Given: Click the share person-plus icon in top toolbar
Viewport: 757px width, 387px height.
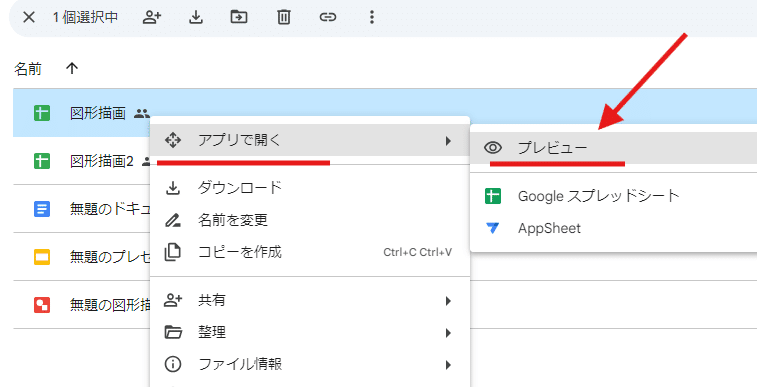Looking at the screenshot, I should [x=152, y=17].
